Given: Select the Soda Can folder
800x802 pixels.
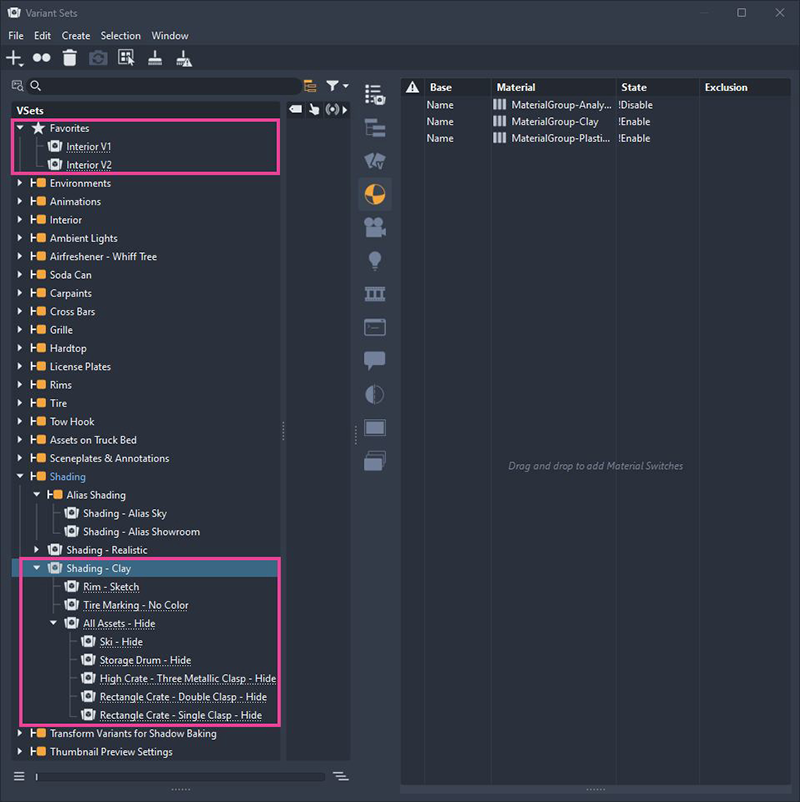Looking at the screenshot, I should (71, 275).
